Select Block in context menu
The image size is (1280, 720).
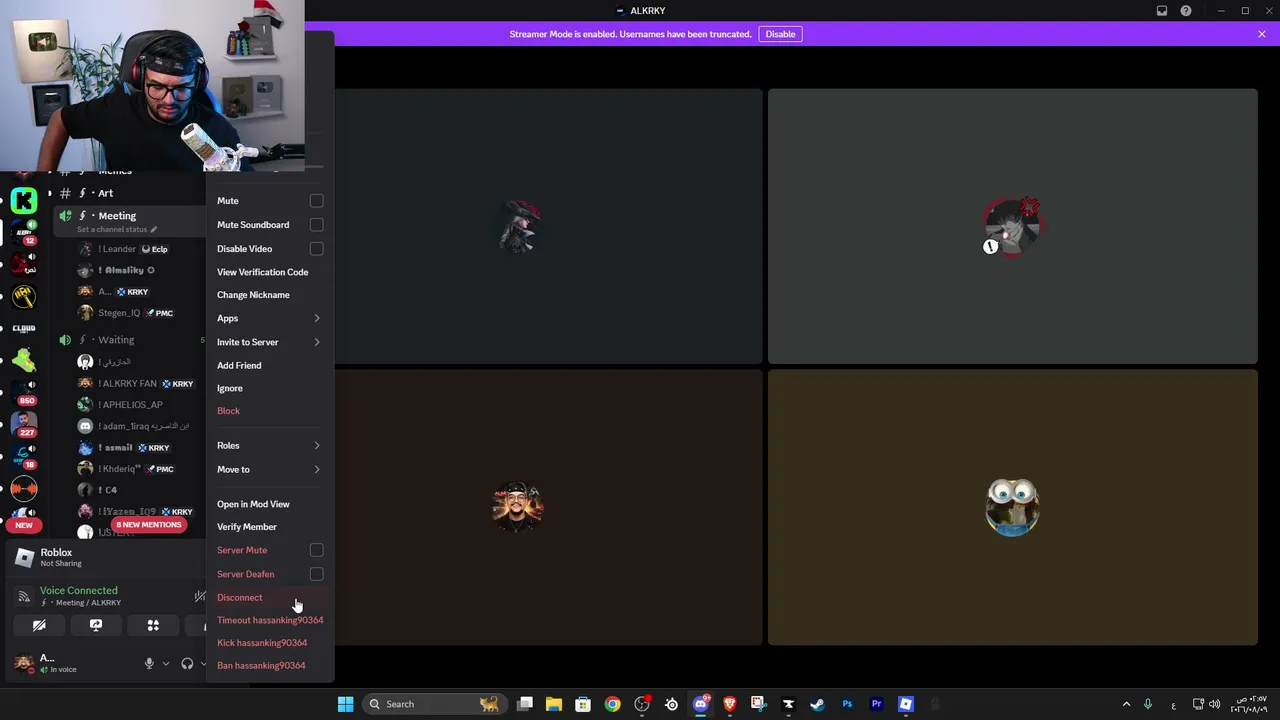tap(228, 411)
